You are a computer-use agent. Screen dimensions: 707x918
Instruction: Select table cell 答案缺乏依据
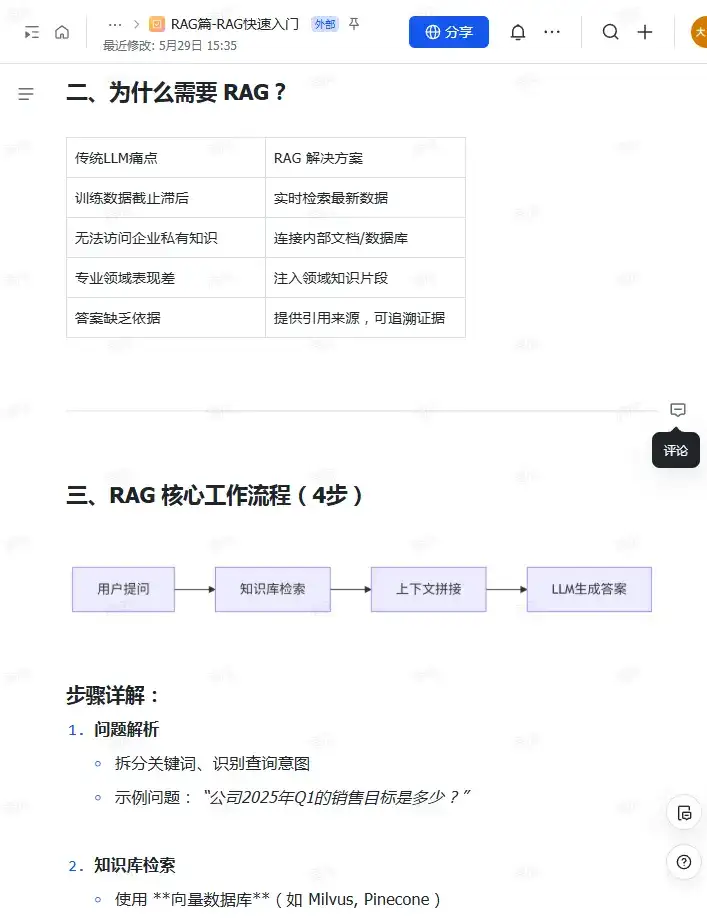[x=166, y=317]
